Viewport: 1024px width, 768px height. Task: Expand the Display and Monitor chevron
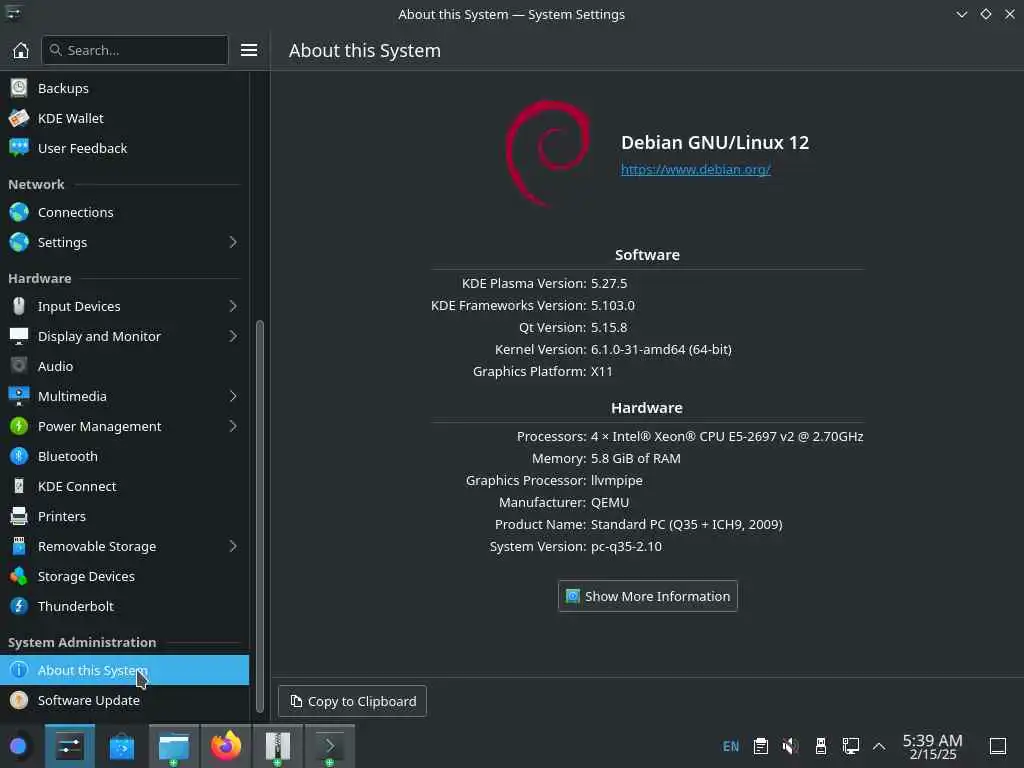click(x=233, y=336)
